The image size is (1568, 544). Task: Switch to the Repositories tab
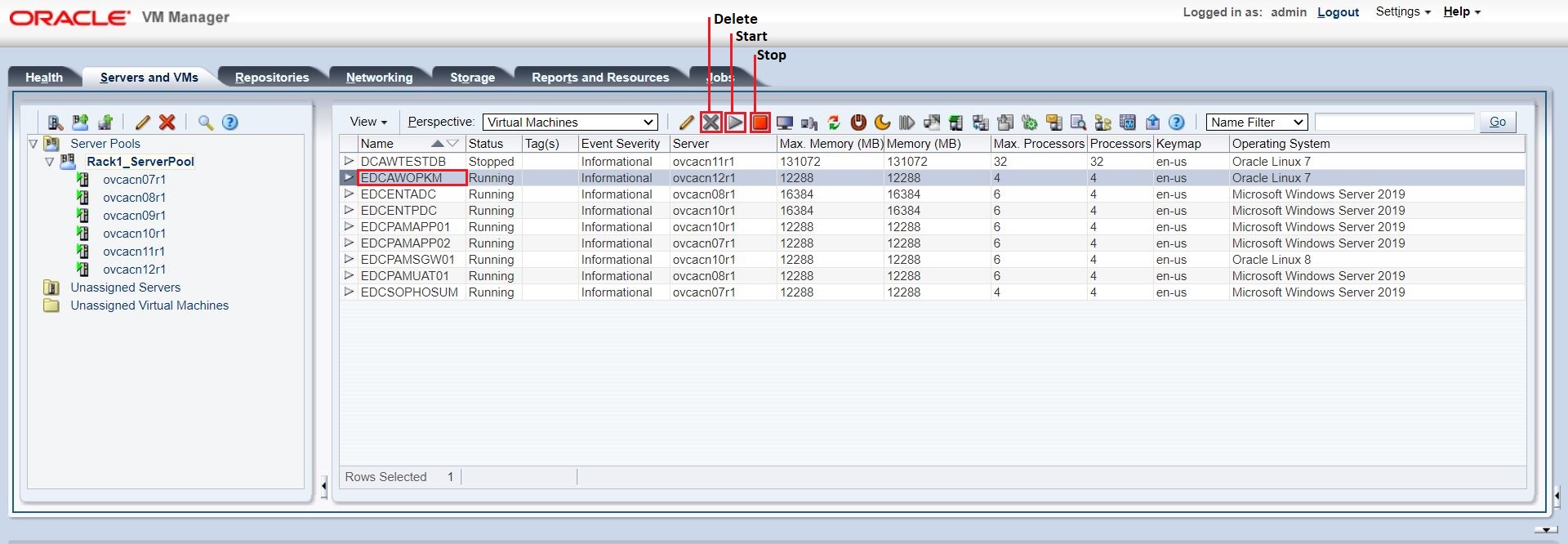[x=272, y=78]
